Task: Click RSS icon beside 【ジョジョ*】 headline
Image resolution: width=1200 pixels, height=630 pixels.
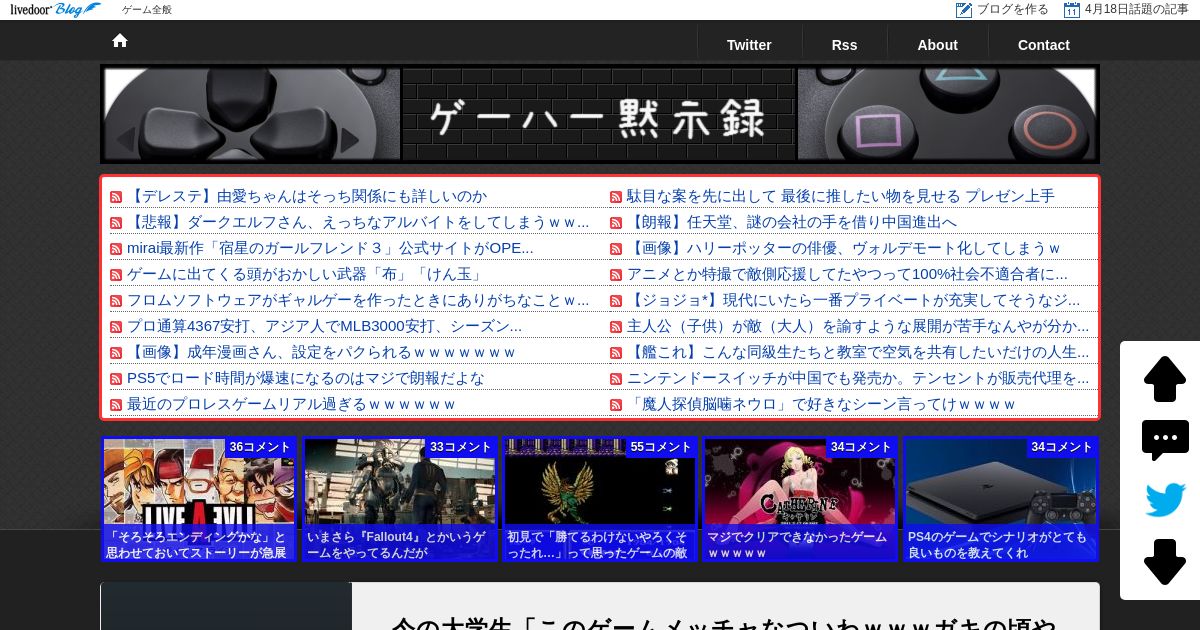Action: coord(616,301)
